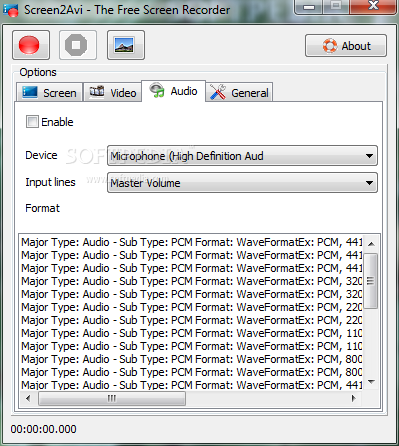Image resolution: width=399 pixels, height=446 pixels.
Task: Click the vertical scrollbar thumb in format list
Action: [371, 281]
